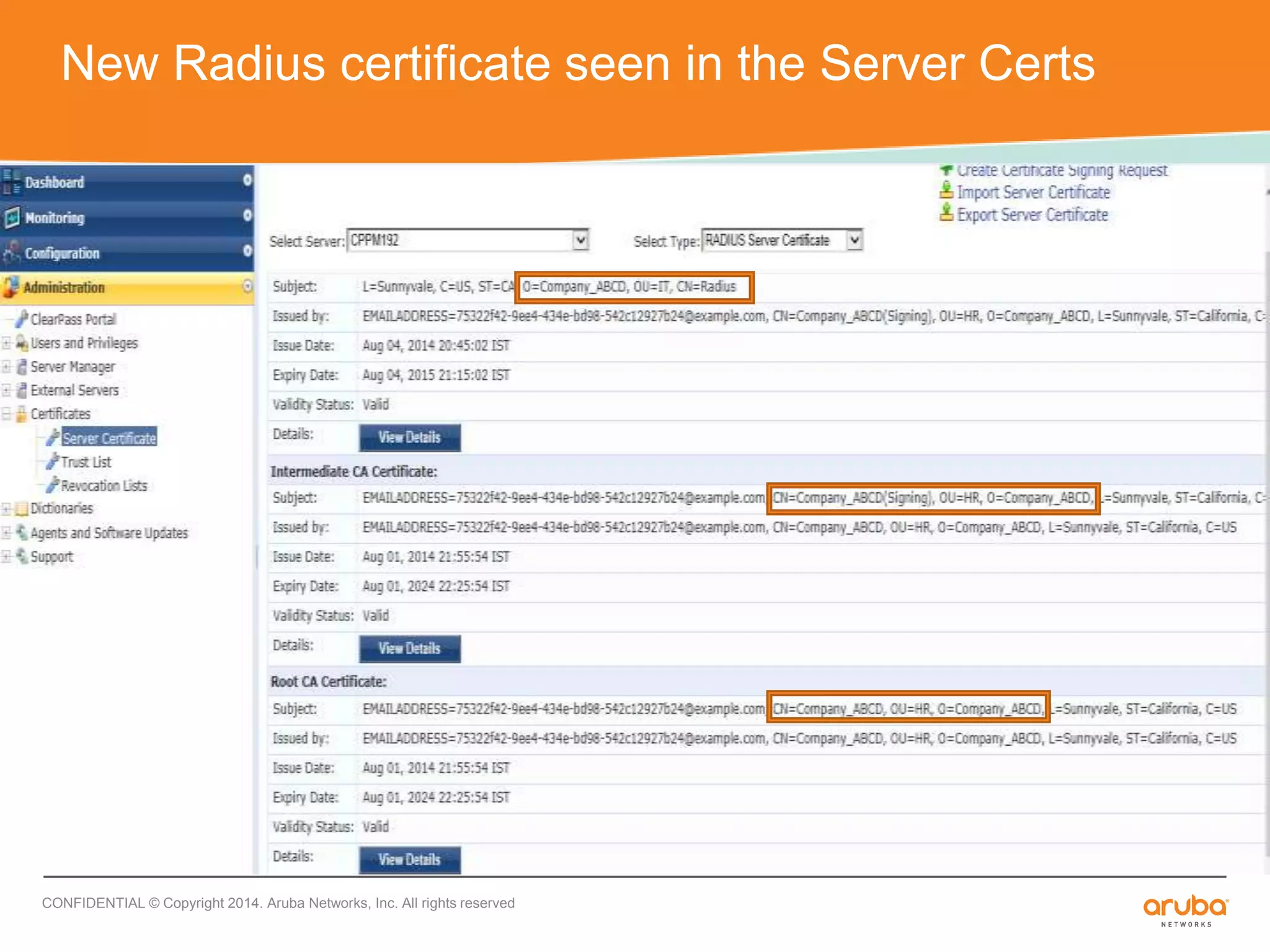The height and width of the screenshot is (952, 1270).
Task: Click server issue date Aug 04, 2014 20:45:02
Action: pos(436,345)
